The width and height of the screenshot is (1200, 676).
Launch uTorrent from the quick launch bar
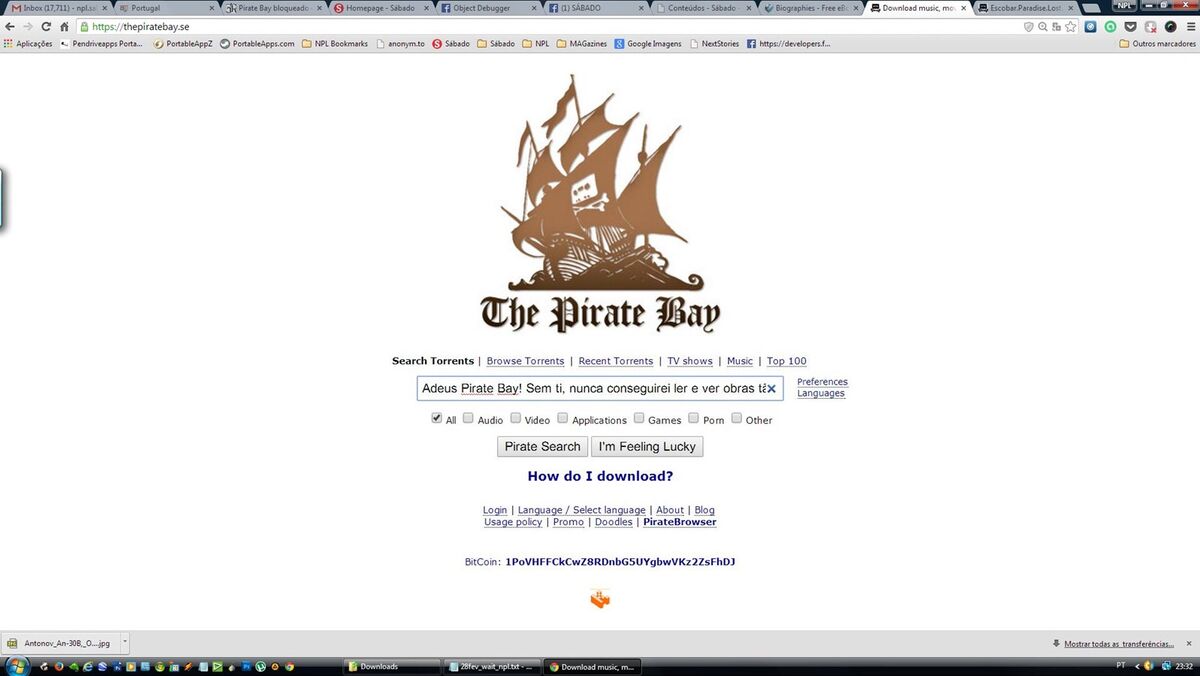pos(260,666)
